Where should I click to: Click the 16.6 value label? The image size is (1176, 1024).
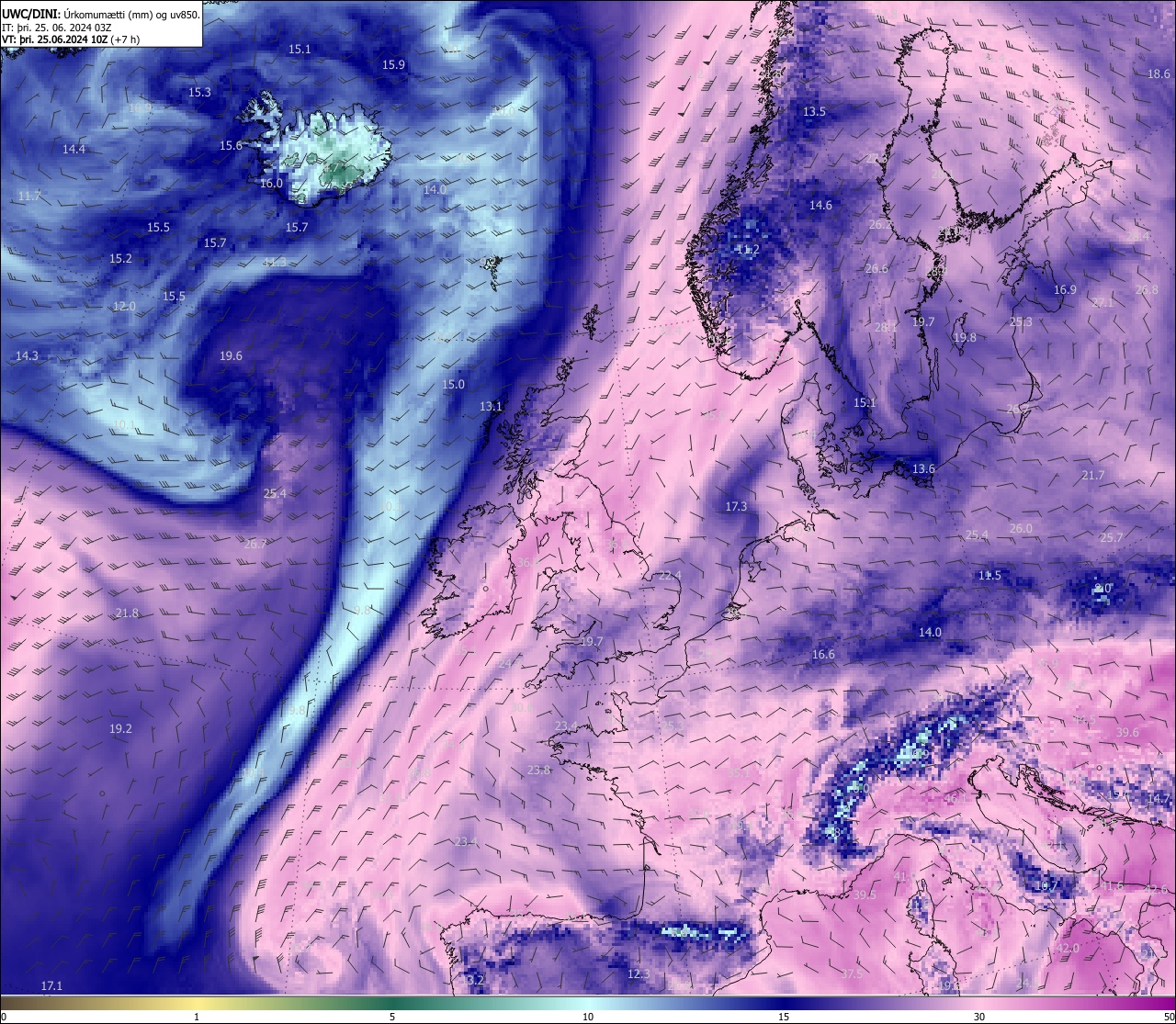point(823,654)
